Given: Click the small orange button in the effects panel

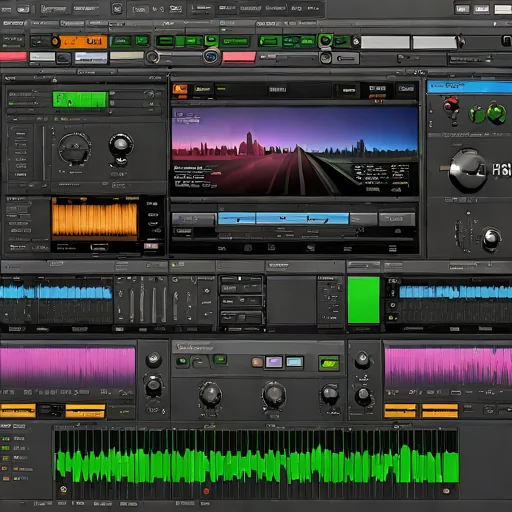Looking at the screenshot, I should (x=257, y=362).
